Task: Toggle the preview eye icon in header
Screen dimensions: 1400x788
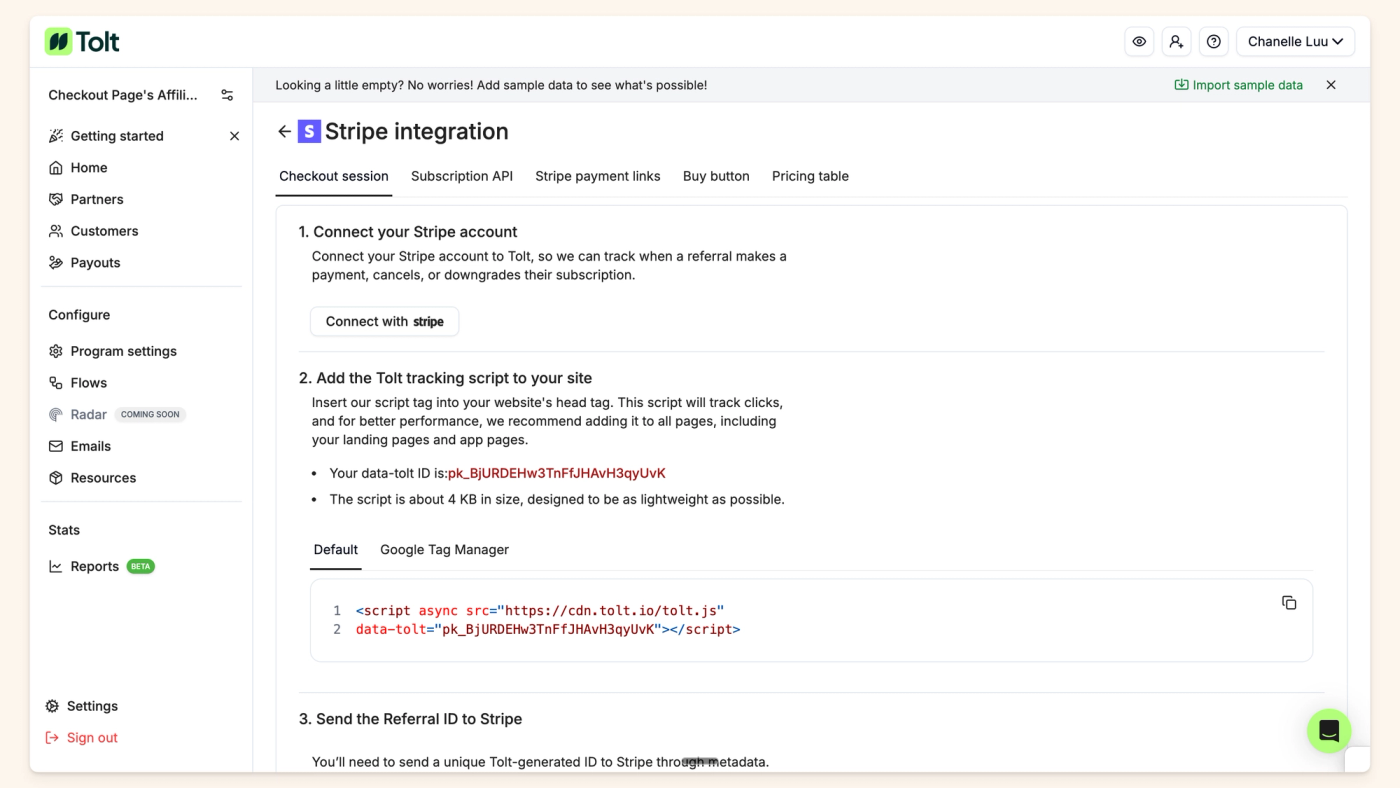Action: point(1139,41)
